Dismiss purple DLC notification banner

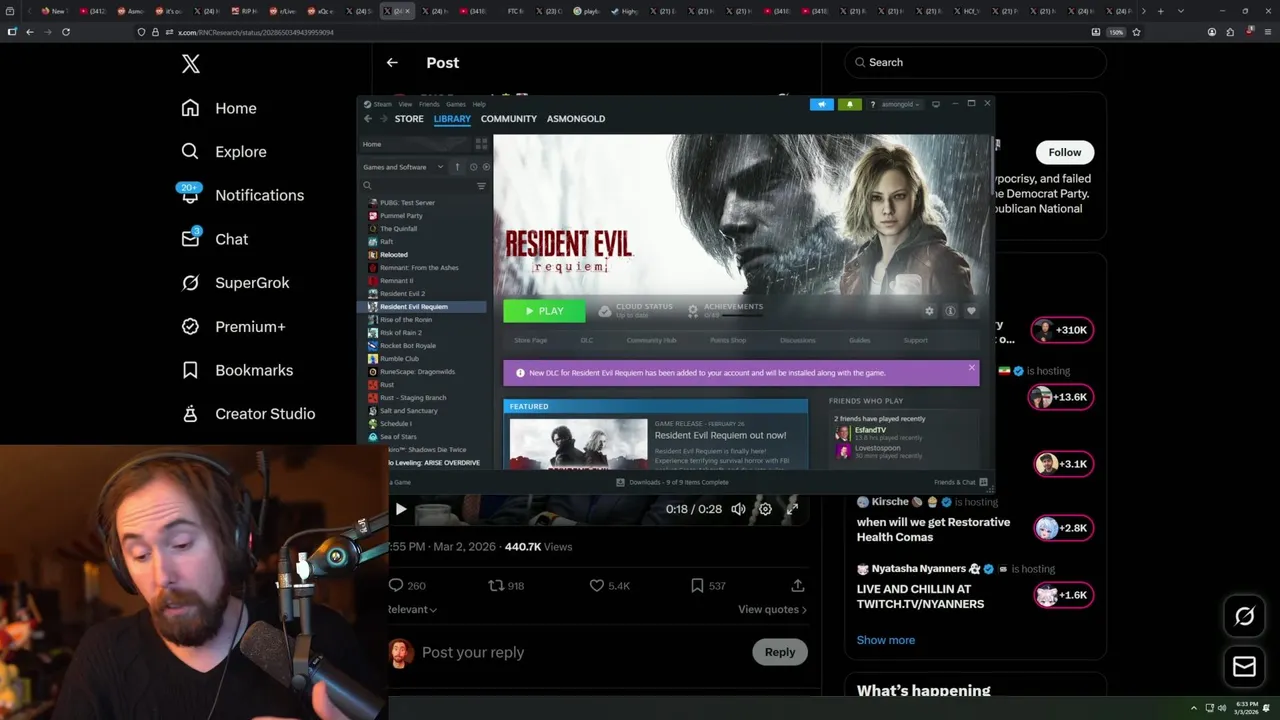point(971,368)
